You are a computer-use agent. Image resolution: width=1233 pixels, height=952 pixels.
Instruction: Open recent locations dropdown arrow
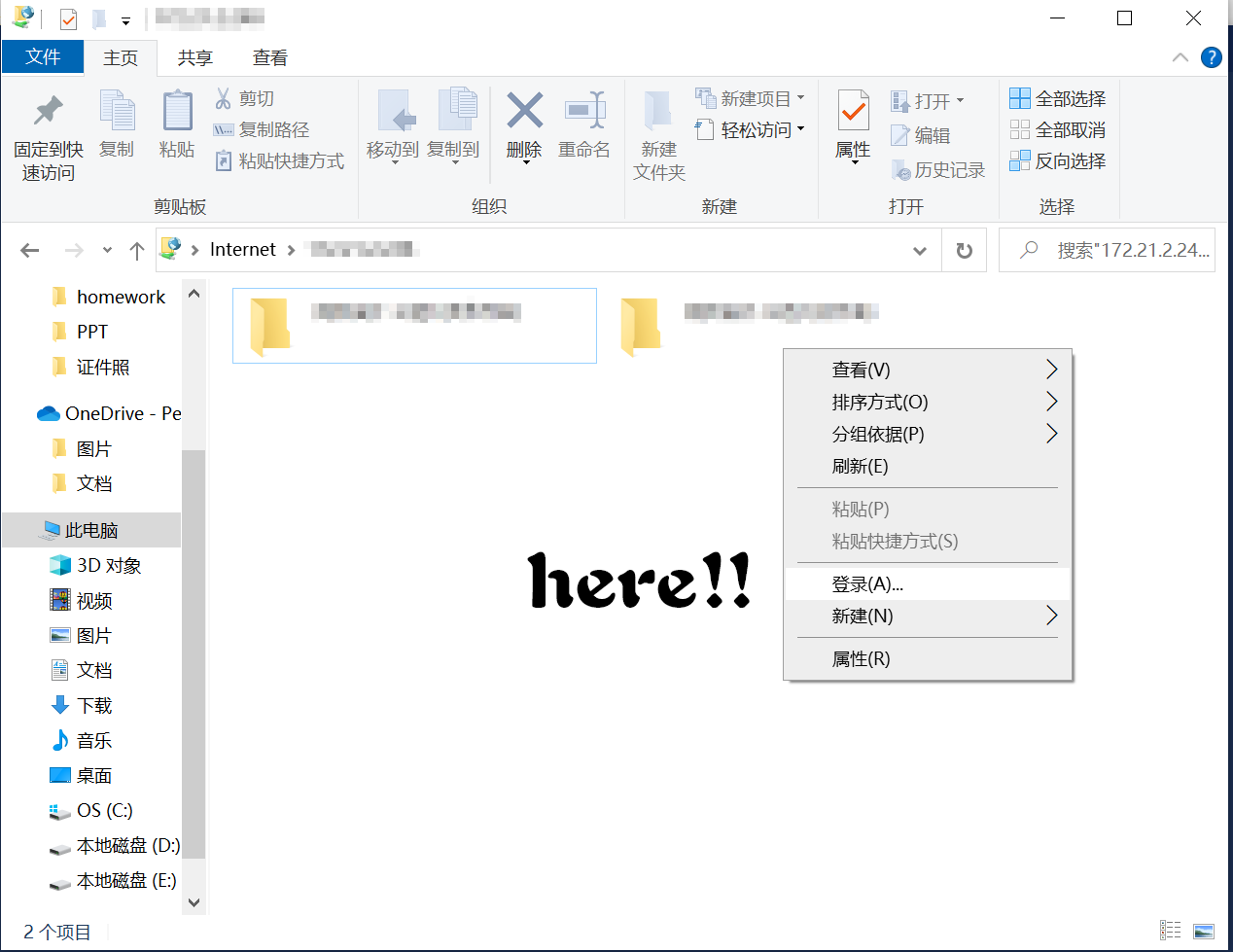(107, 250)
